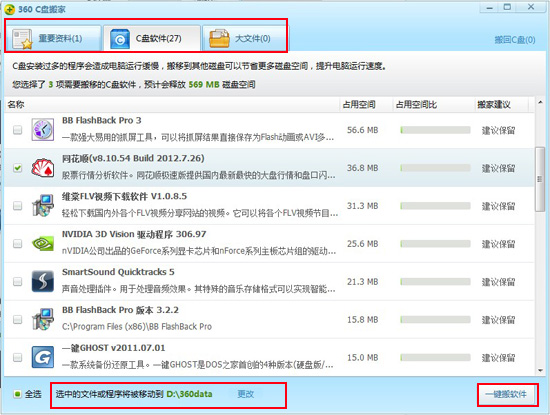Click the scrollbar down arrow

tap(540, 370)
